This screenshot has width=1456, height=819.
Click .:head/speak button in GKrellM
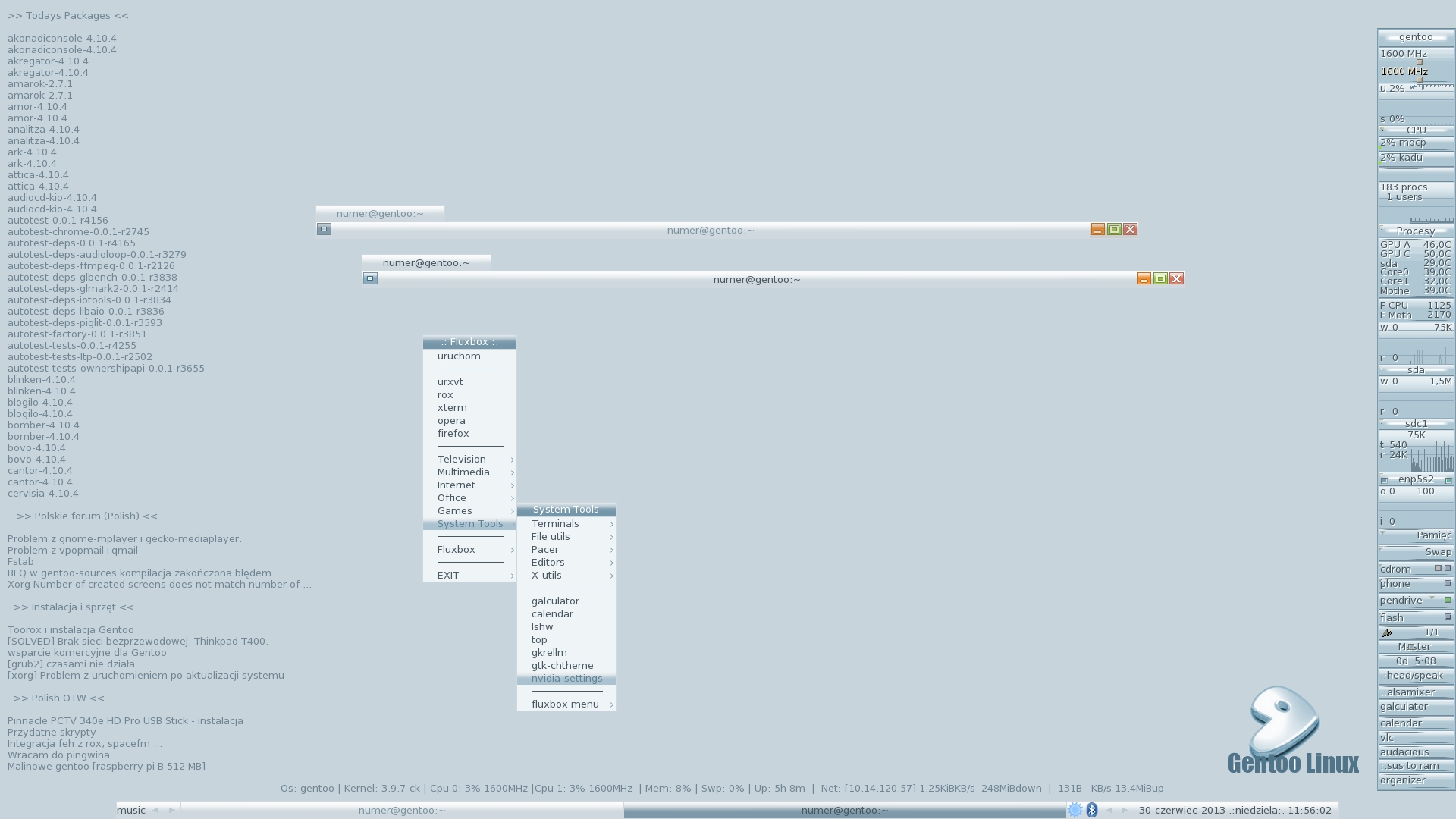[1416, 675]
